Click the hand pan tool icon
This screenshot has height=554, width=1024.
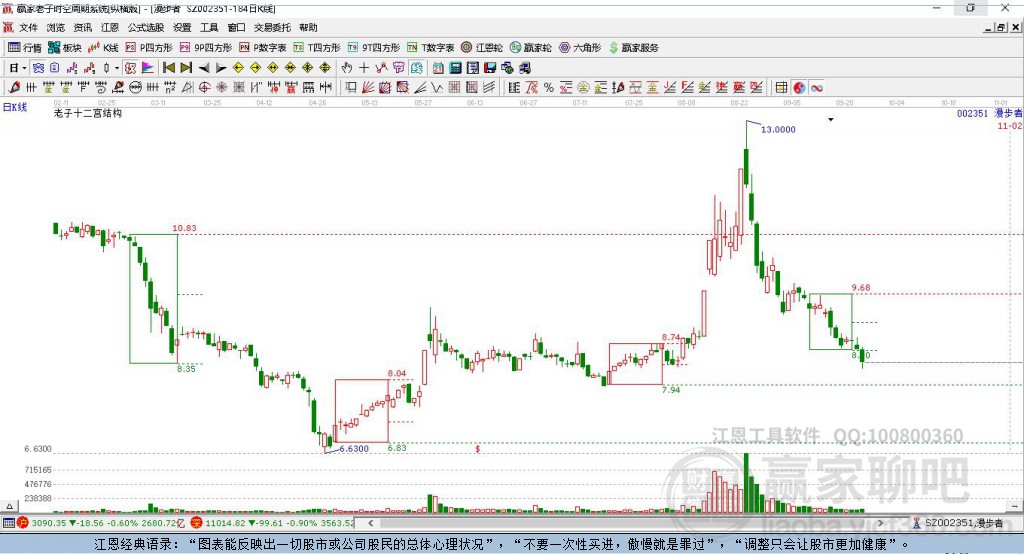pos(347,67)
